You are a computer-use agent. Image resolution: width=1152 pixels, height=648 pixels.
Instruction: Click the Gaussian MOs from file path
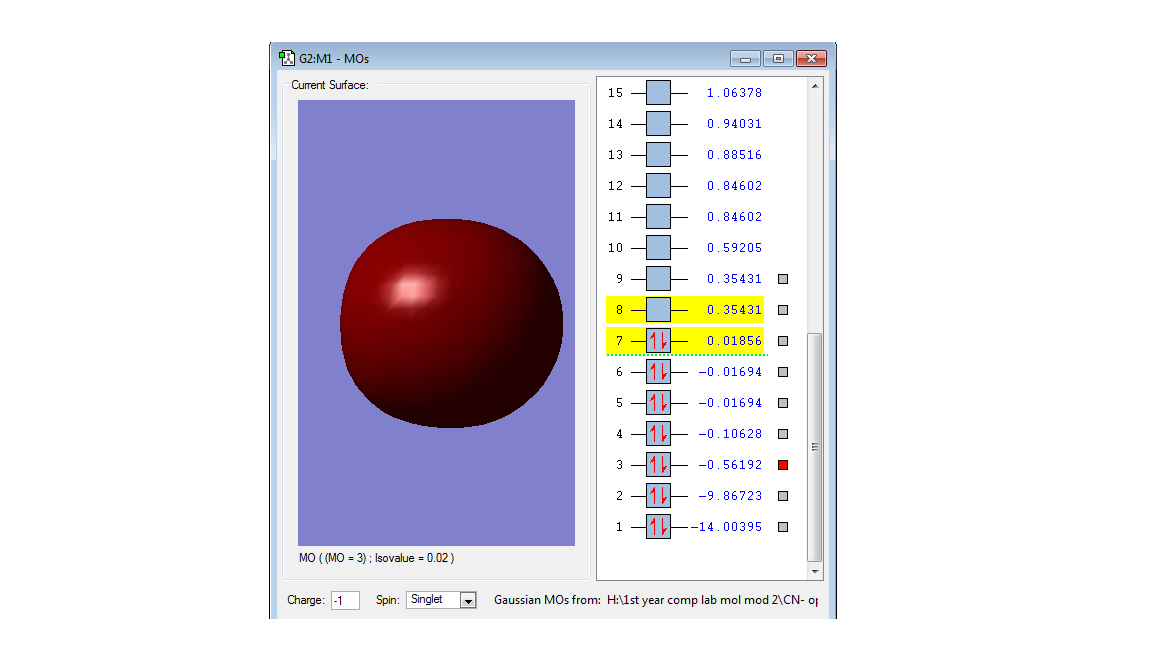(x=712, y=600)
